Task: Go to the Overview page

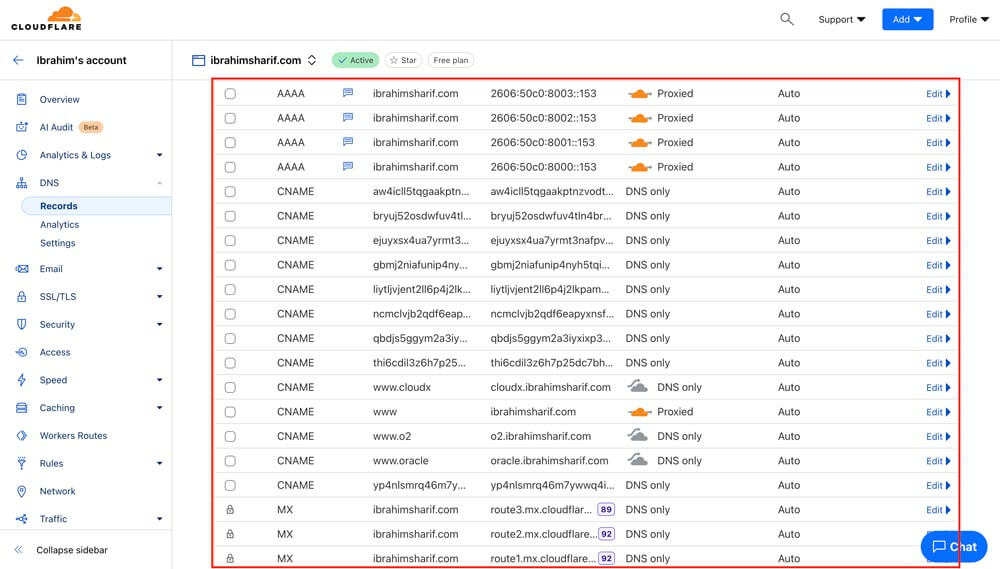Action: click(59, 100)
